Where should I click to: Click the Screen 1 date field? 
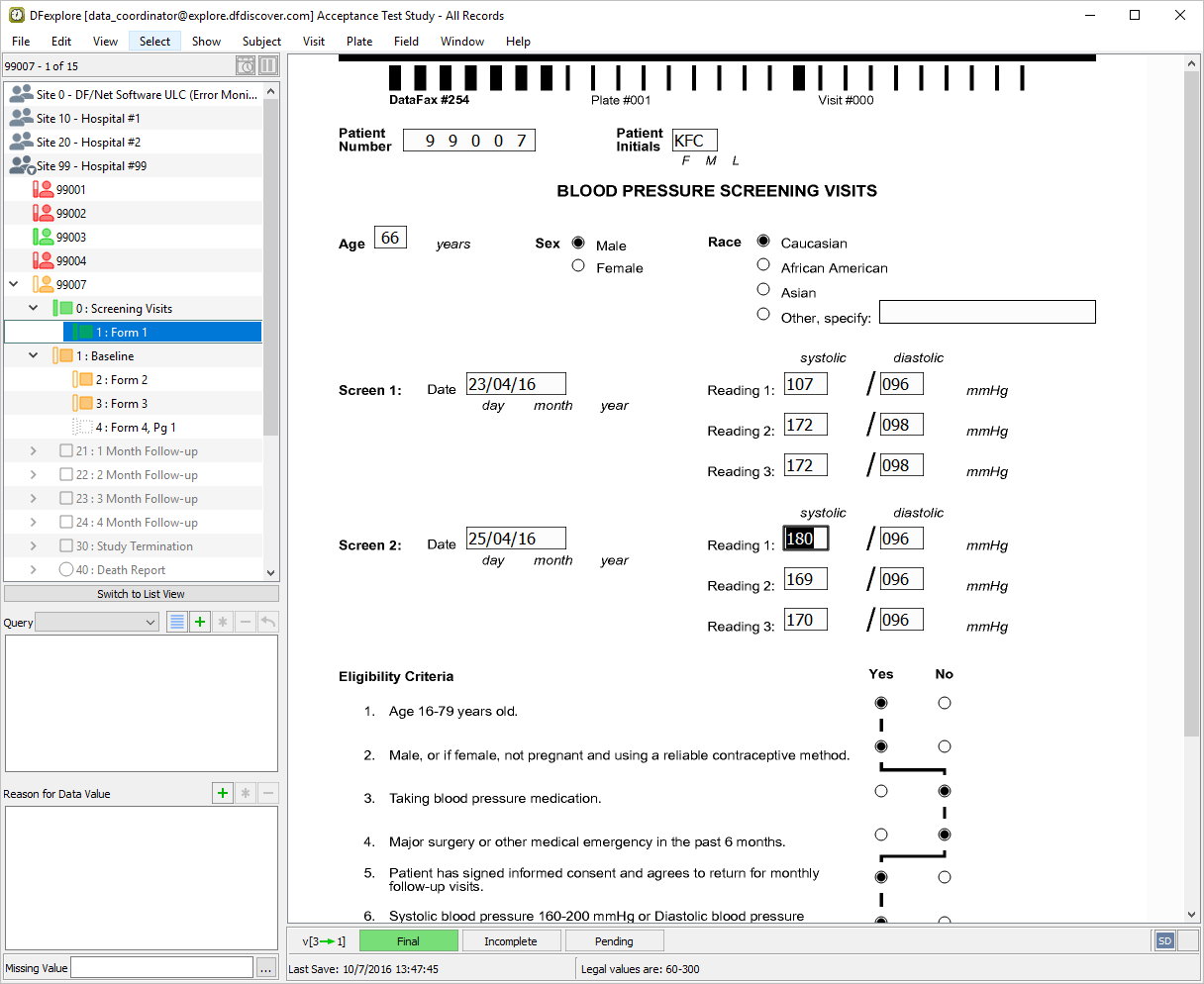pyautogui.click(x=516, y=384)
